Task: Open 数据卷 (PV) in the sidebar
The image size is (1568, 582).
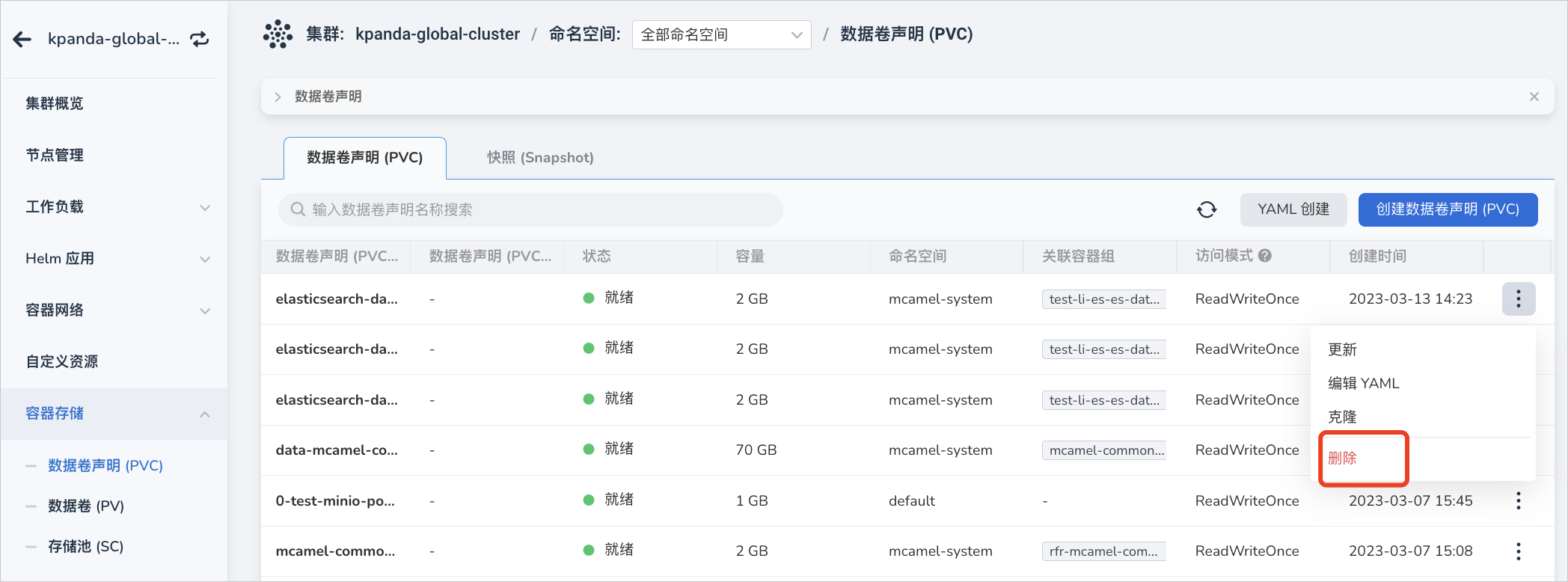Action: coord(86,506)
